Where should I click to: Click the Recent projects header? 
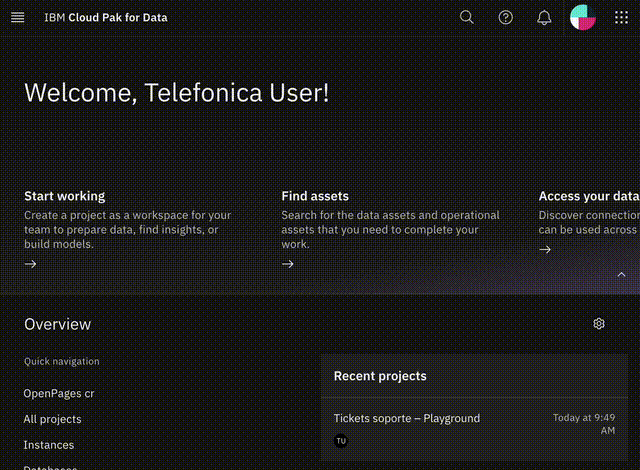[x=380, y=376]
